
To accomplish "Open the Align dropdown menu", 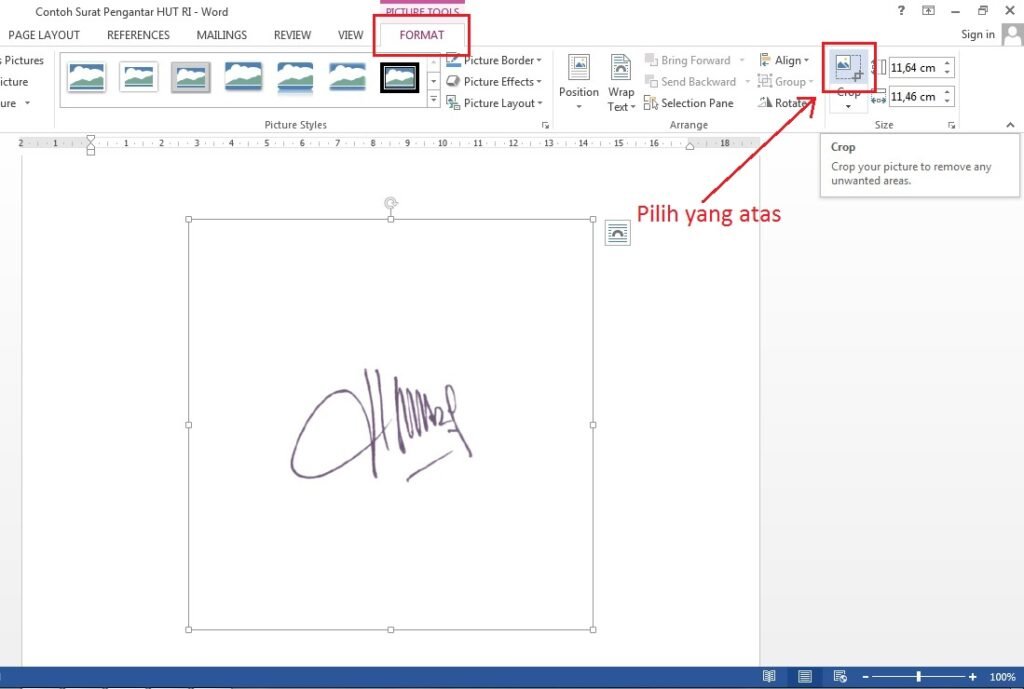I will tap(807, 61).
